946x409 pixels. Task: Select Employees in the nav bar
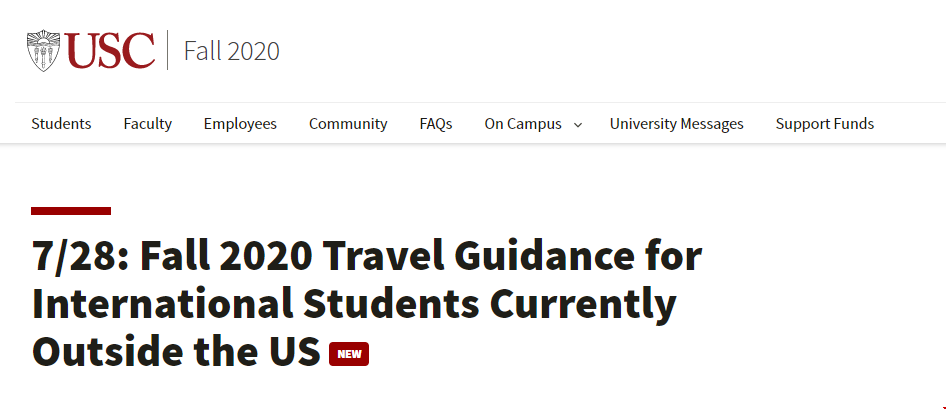click(240, 124)
